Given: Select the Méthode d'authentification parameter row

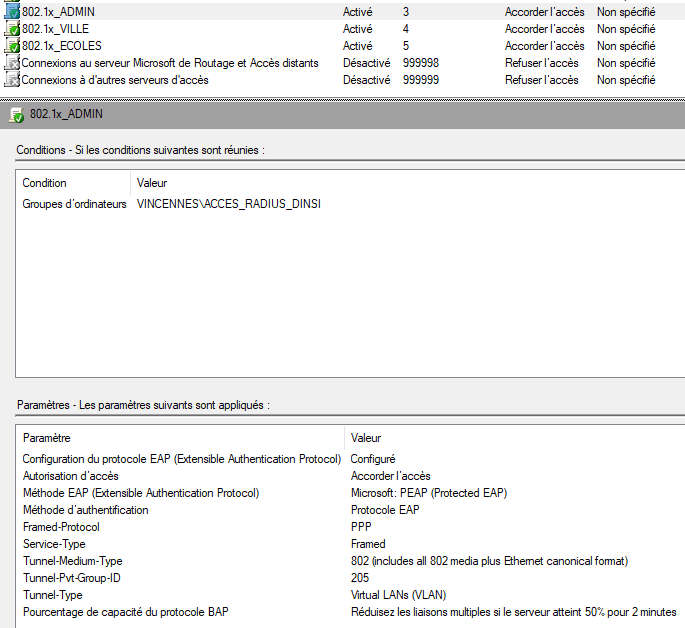Looking at the screenshot, I should pos(350,510).
